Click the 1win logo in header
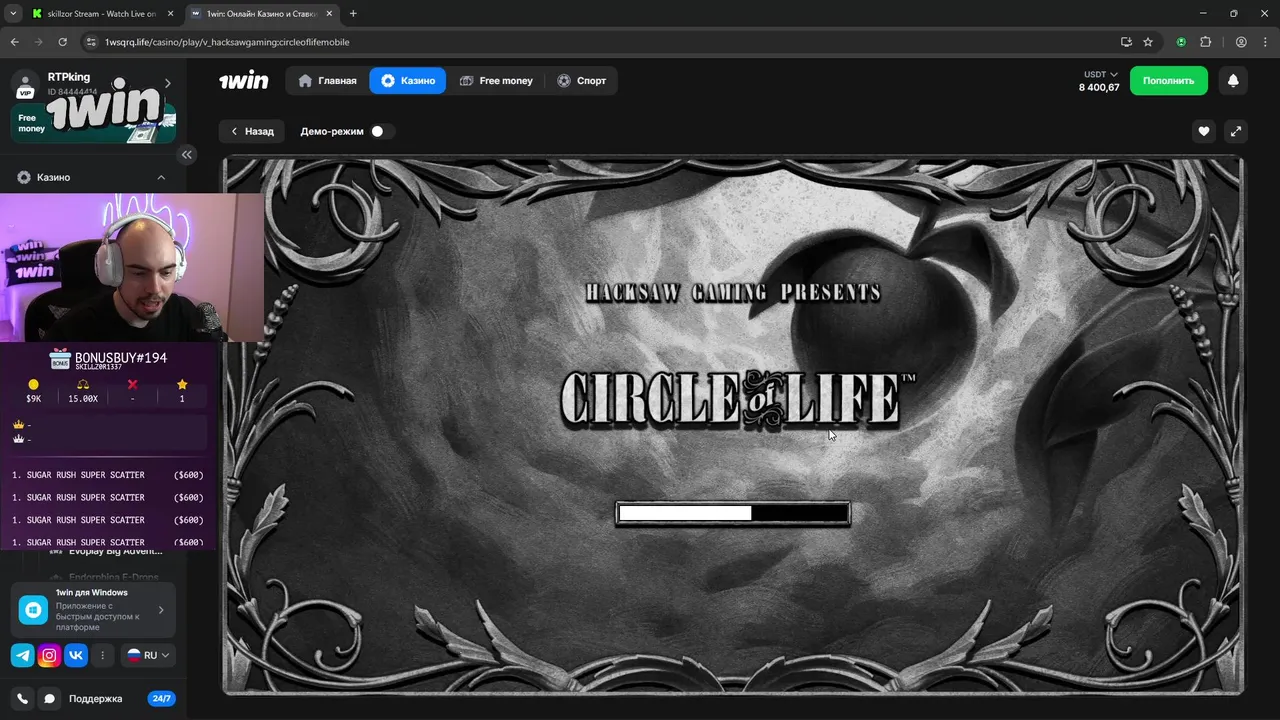The height and width of the screenshot is (720, 1280). 244,80
